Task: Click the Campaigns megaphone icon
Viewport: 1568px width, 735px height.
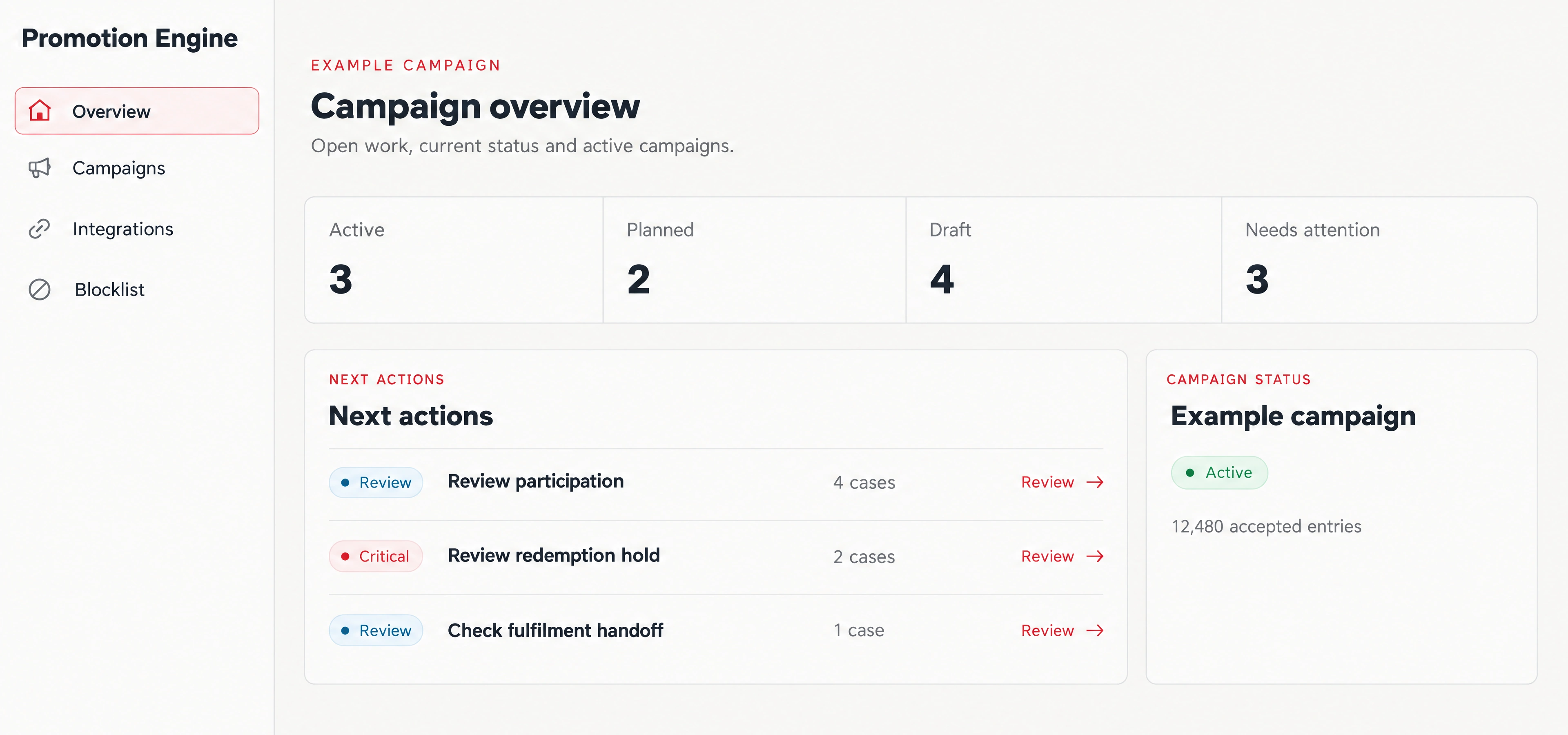Action: coord(40,168)
